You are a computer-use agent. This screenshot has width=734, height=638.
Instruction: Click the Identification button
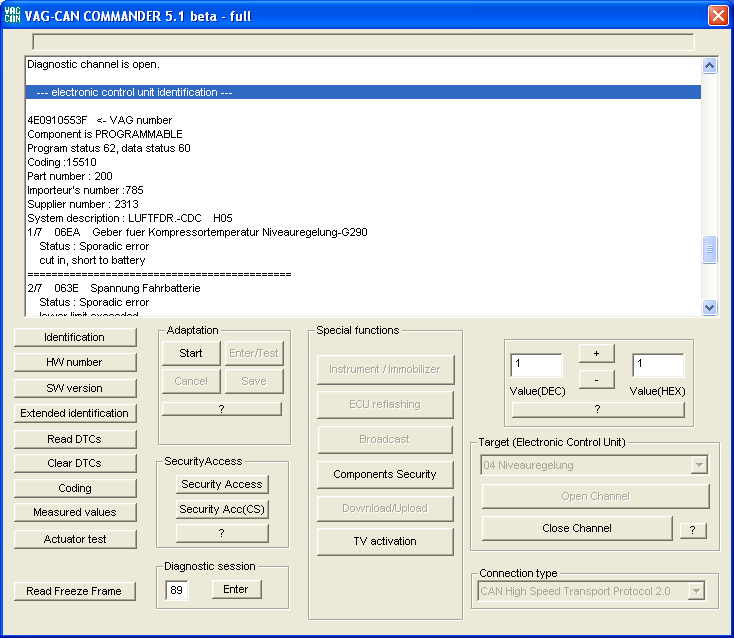point(75,337)
